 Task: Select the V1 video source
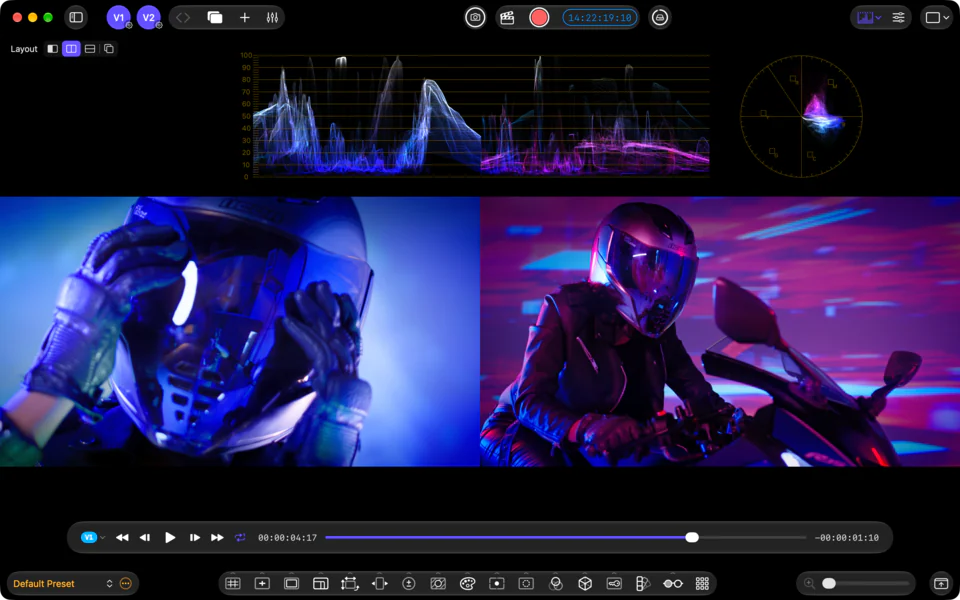click(119, 17)
